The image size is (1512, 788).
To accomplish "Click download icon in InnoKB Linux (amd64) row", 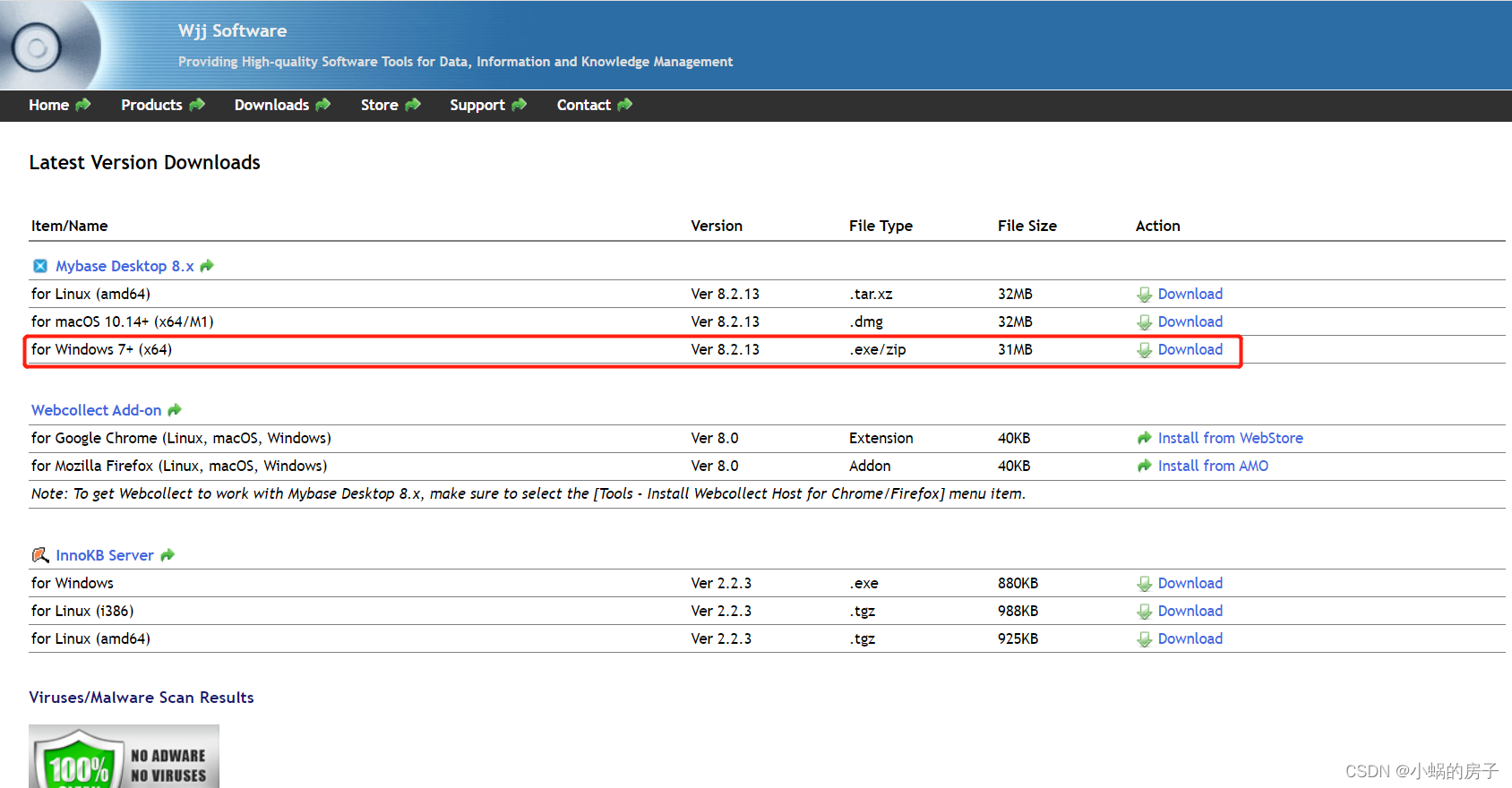I will coord(1145,639).
